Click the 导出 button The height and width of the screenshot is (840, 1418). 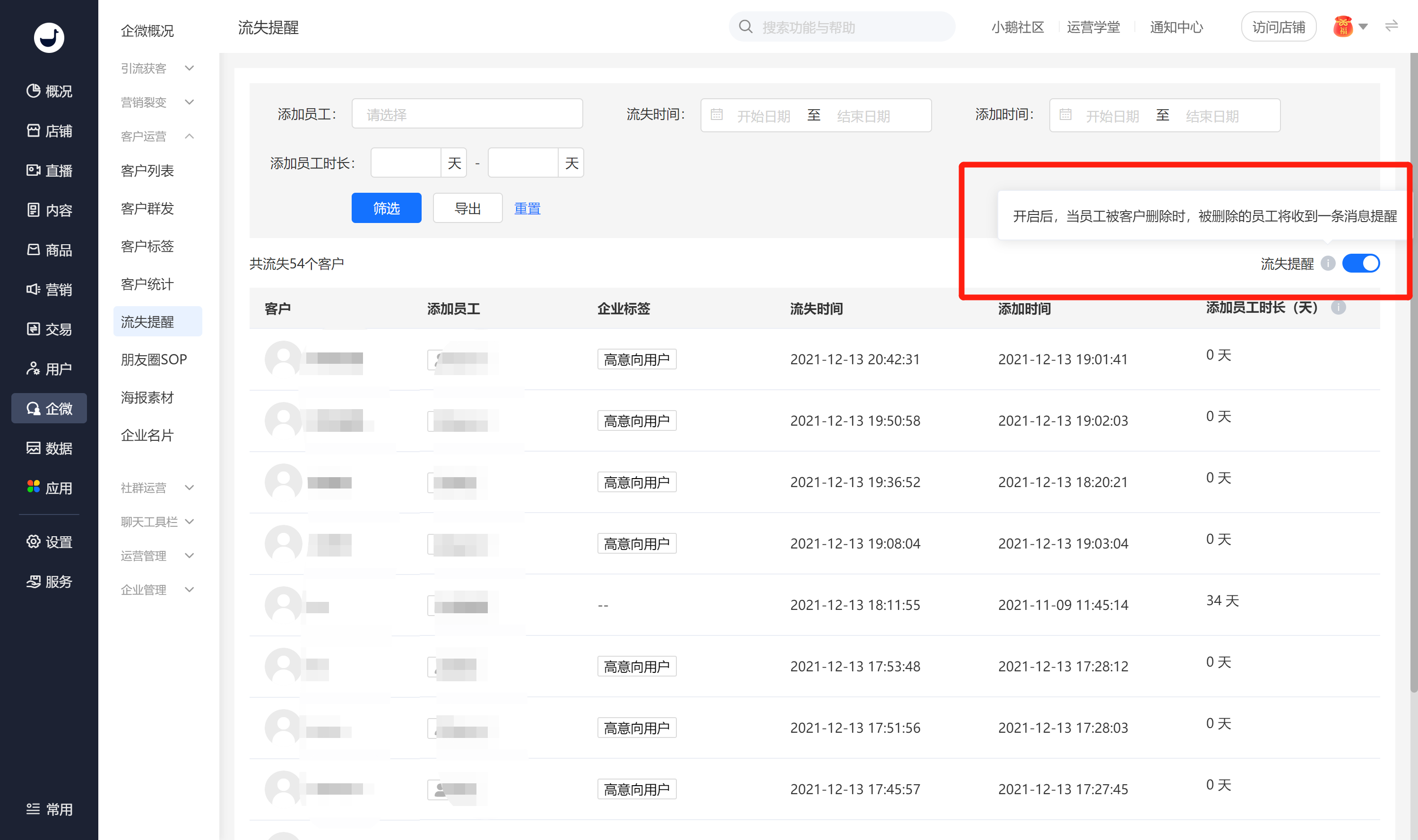point(468,208)
